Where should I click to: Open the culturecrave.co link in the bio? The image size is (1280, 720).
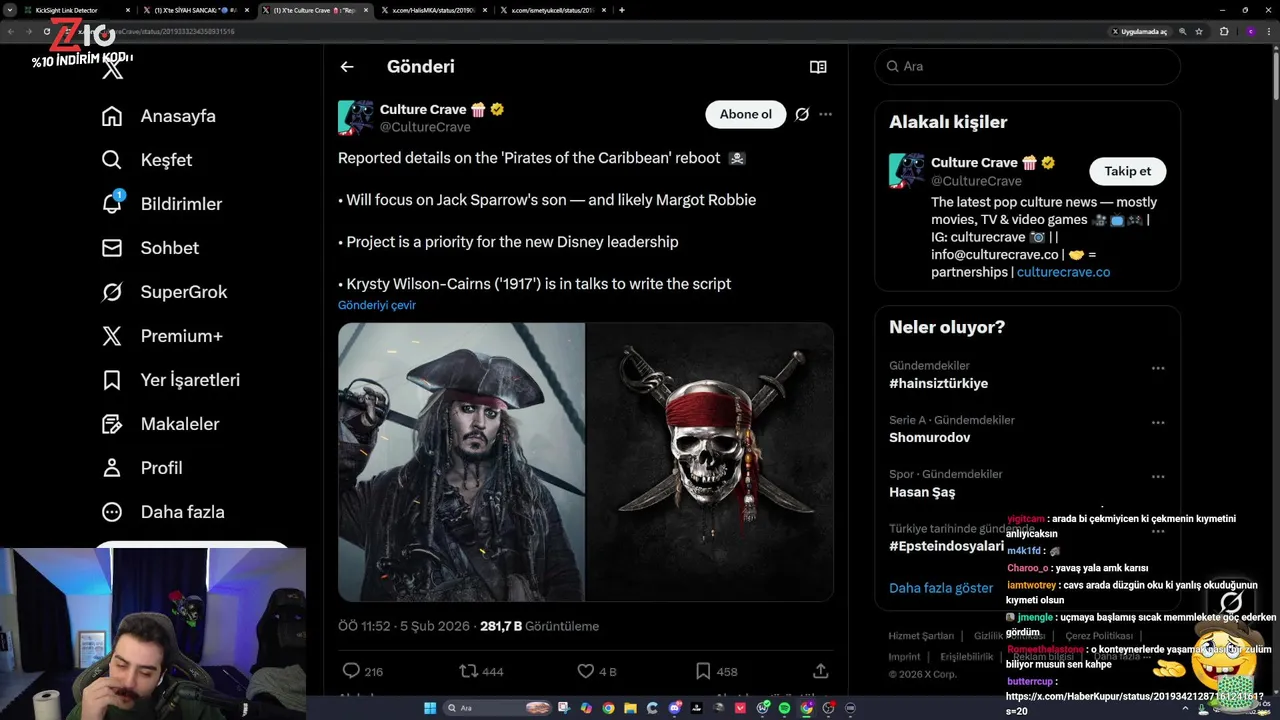[x=1063, y=272]
